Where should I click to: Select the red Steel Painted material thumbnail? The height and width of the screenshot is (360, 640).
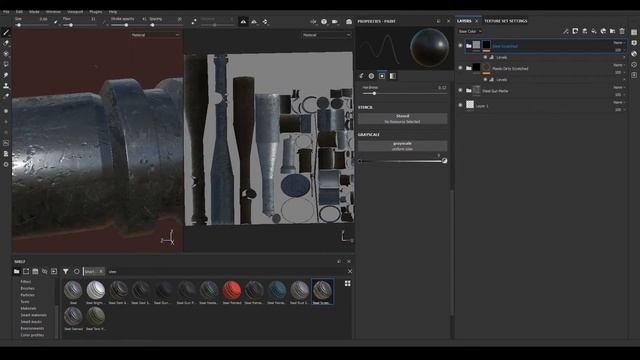tap(232, 292)
